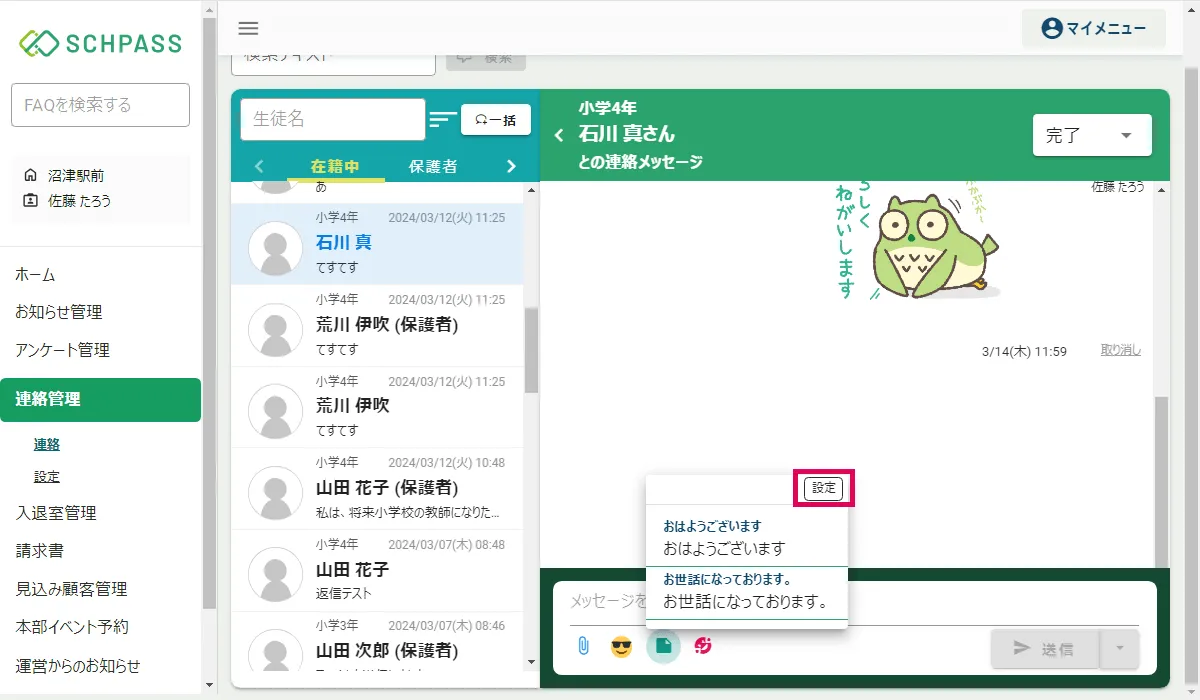Screen dimensions: 1200x700
Task: Click the 送信 send button
Action: (x=1044, y=649)
